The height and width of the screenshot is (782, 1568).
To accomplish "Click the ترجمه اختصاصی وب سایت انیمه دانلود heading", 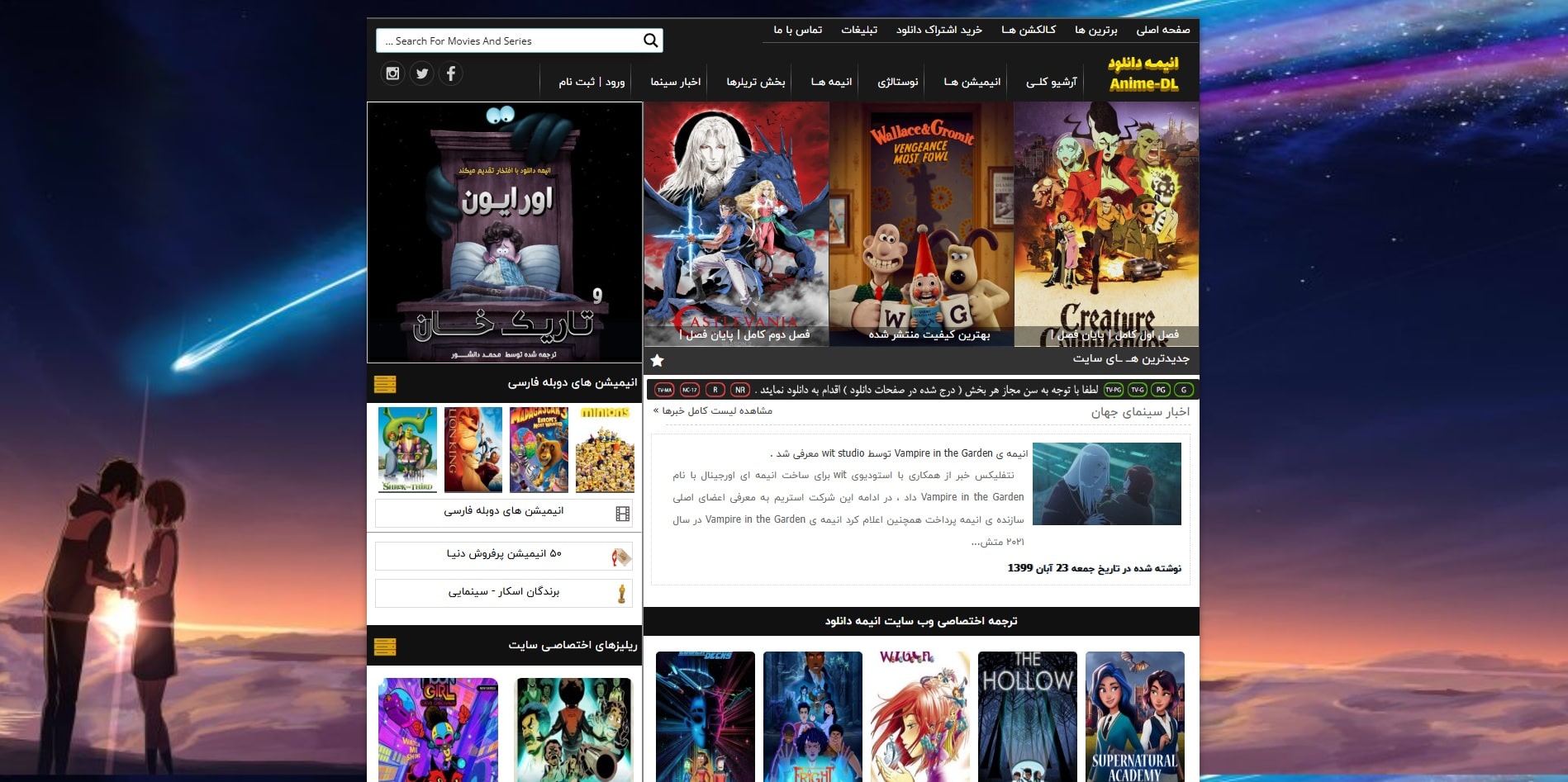I will [921, 621].
